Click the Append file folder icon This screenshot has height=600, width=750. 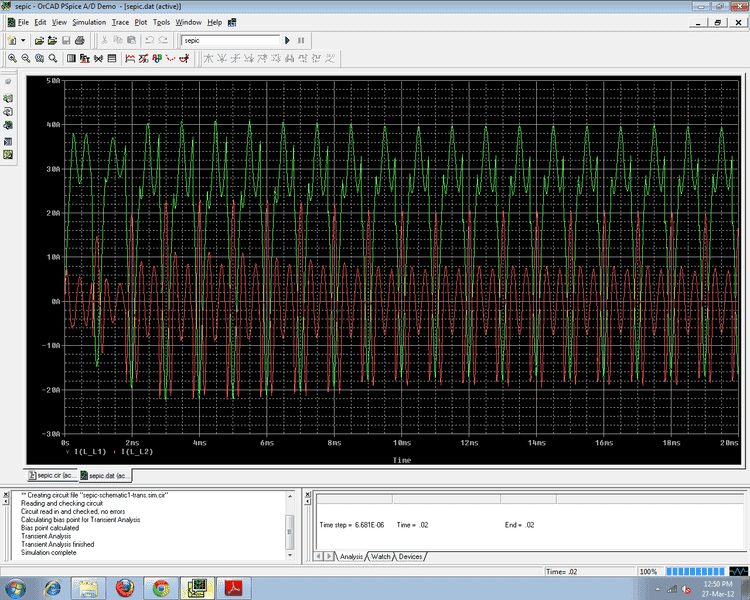point(52,40)
